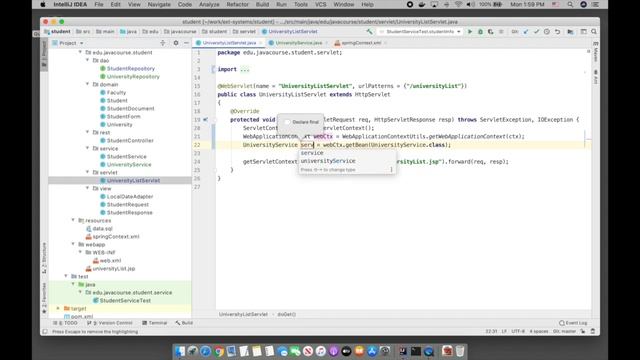The height and width of the screenshot is (360, 640).
Task: Select StudentRepository in project tree
Action: point(131,69)
